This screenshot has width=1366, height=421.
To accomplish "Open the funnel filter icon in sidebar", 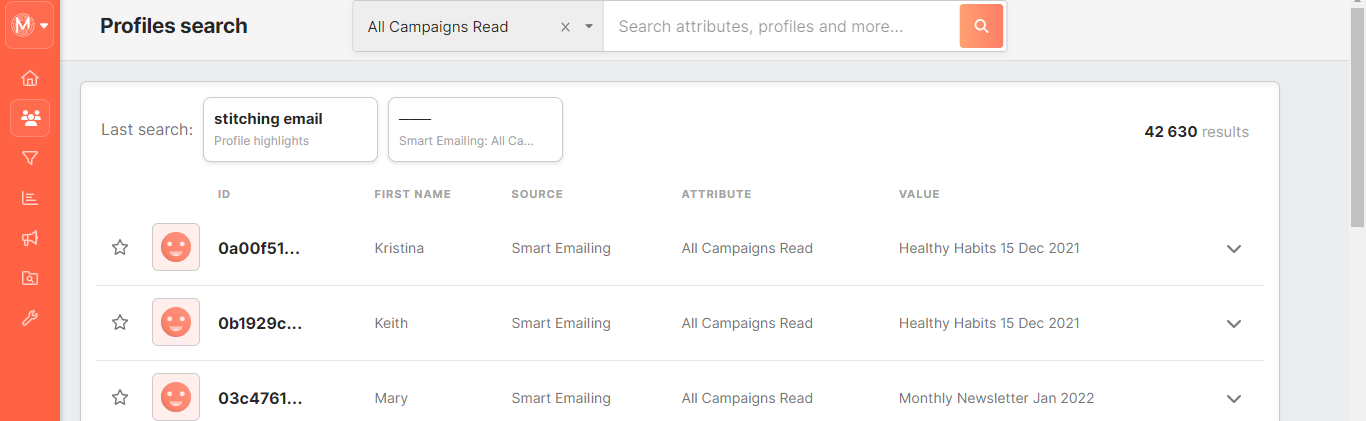I will click(30, 158).
